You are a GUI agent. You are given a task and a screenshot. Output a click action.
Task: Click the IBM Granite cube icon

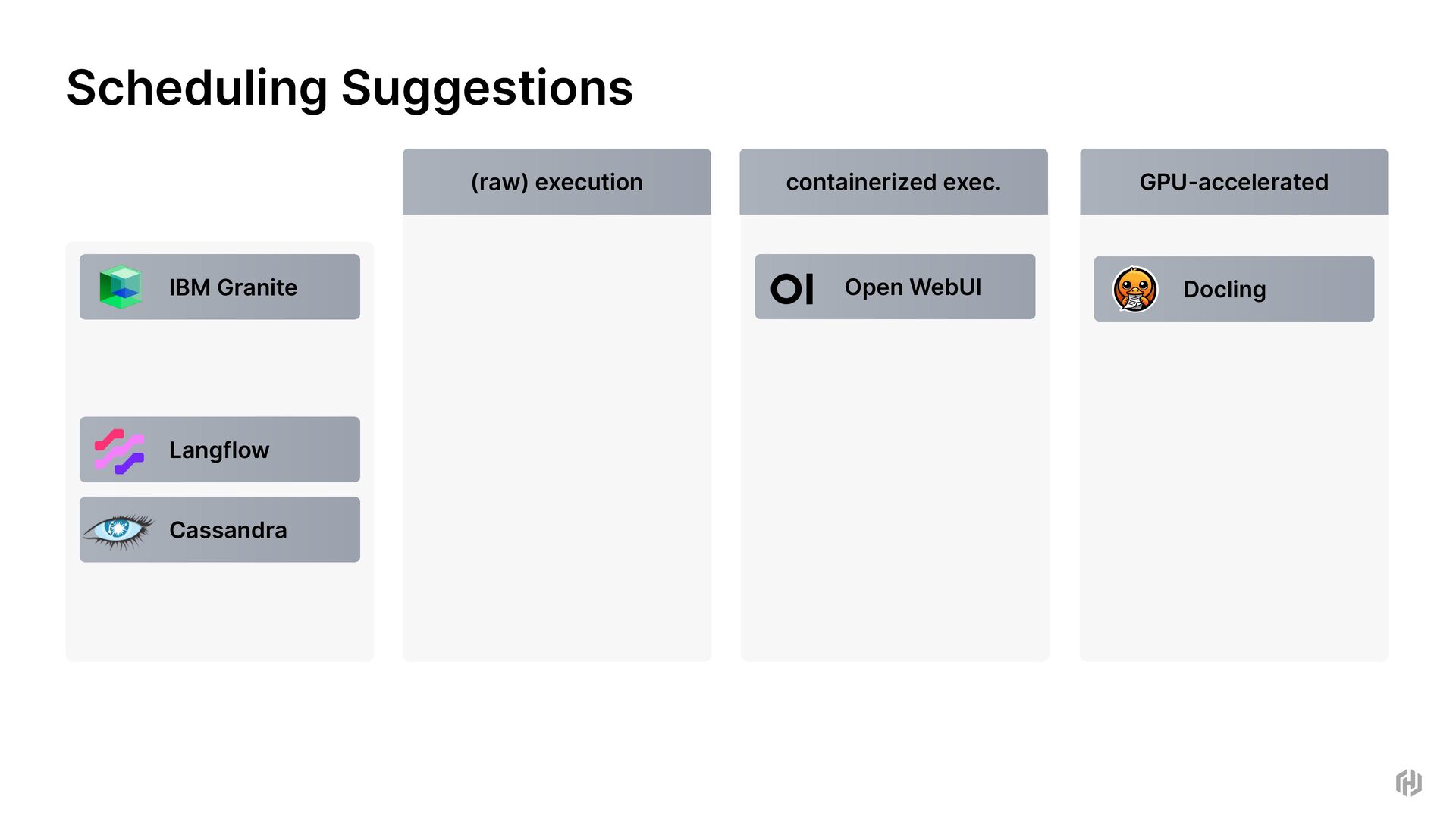121,287
